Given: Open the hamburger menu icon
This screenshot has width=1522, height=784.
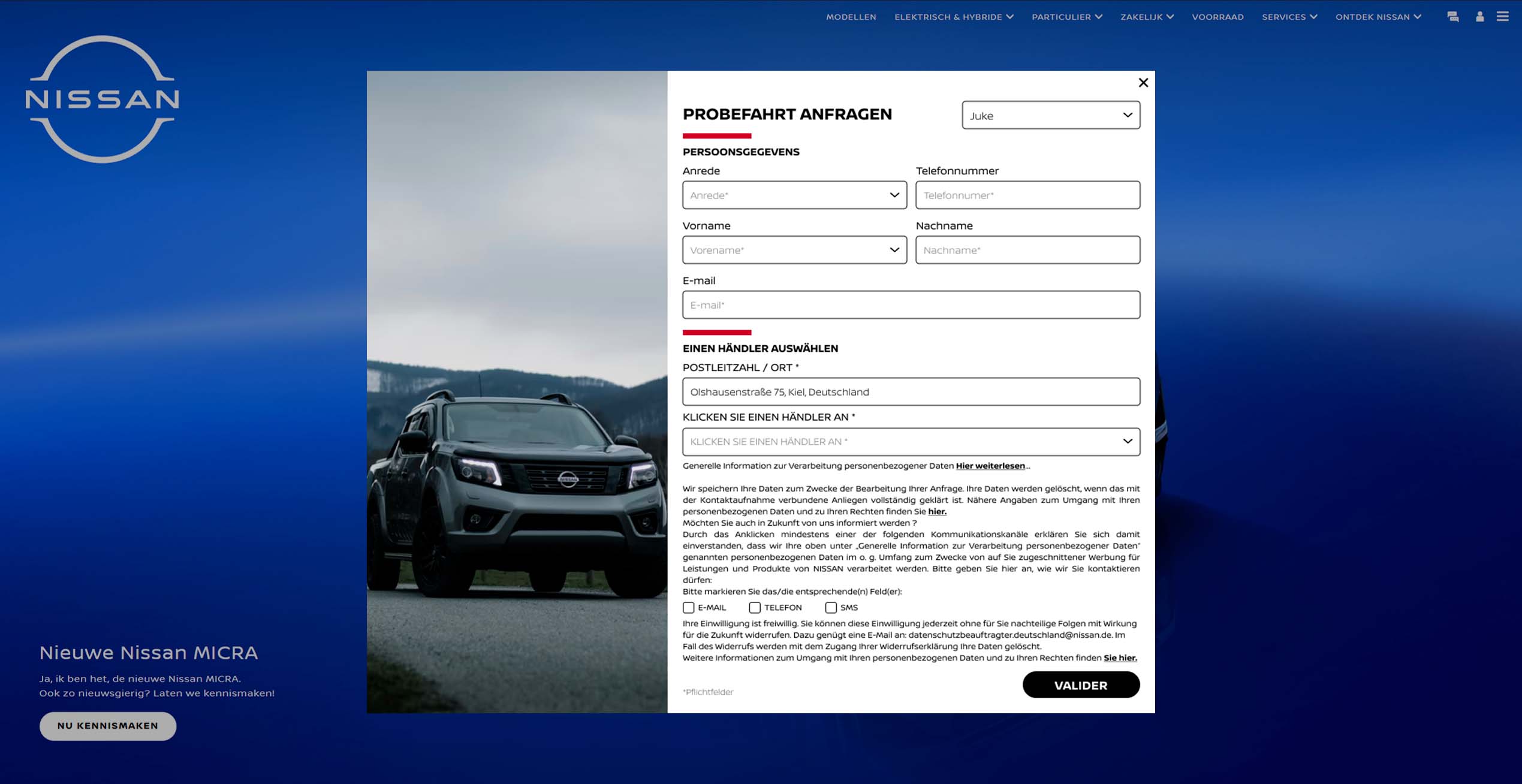Looking at the screenshot, I should coord(1503,17).
